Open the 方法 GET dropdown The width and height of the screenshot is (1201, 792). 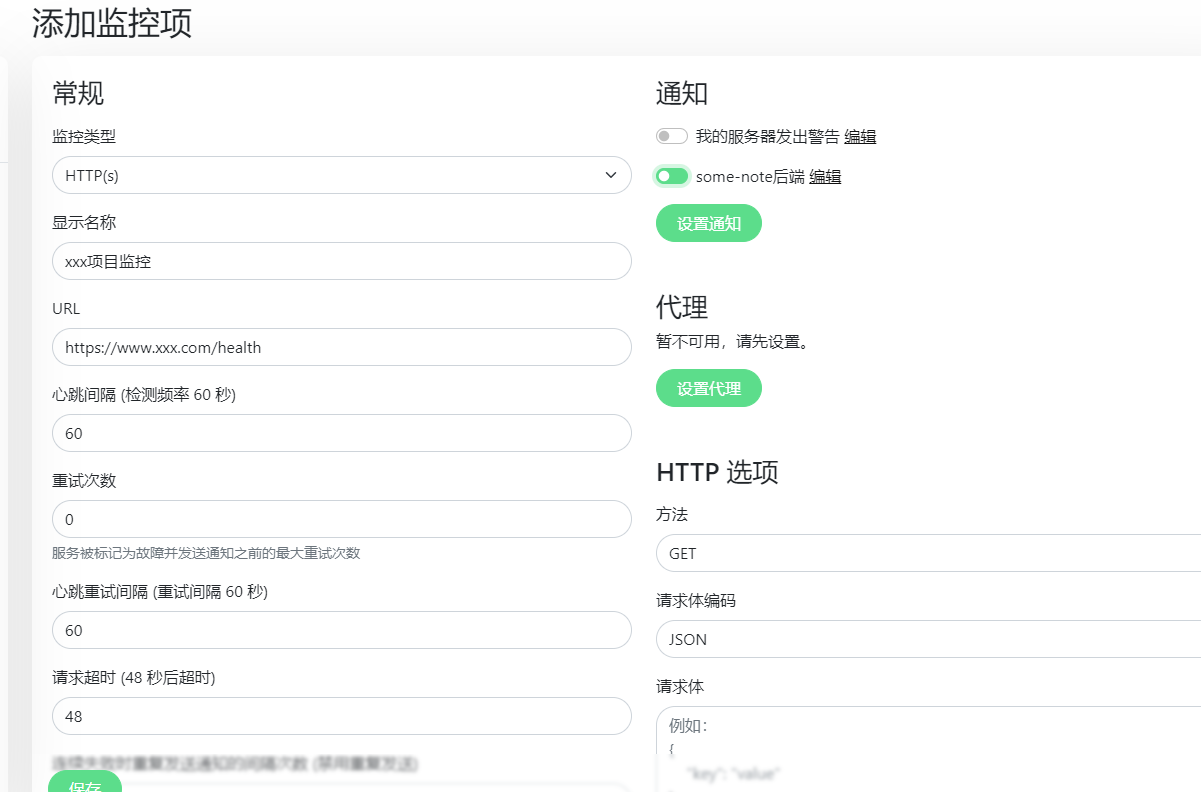point(928,553)
